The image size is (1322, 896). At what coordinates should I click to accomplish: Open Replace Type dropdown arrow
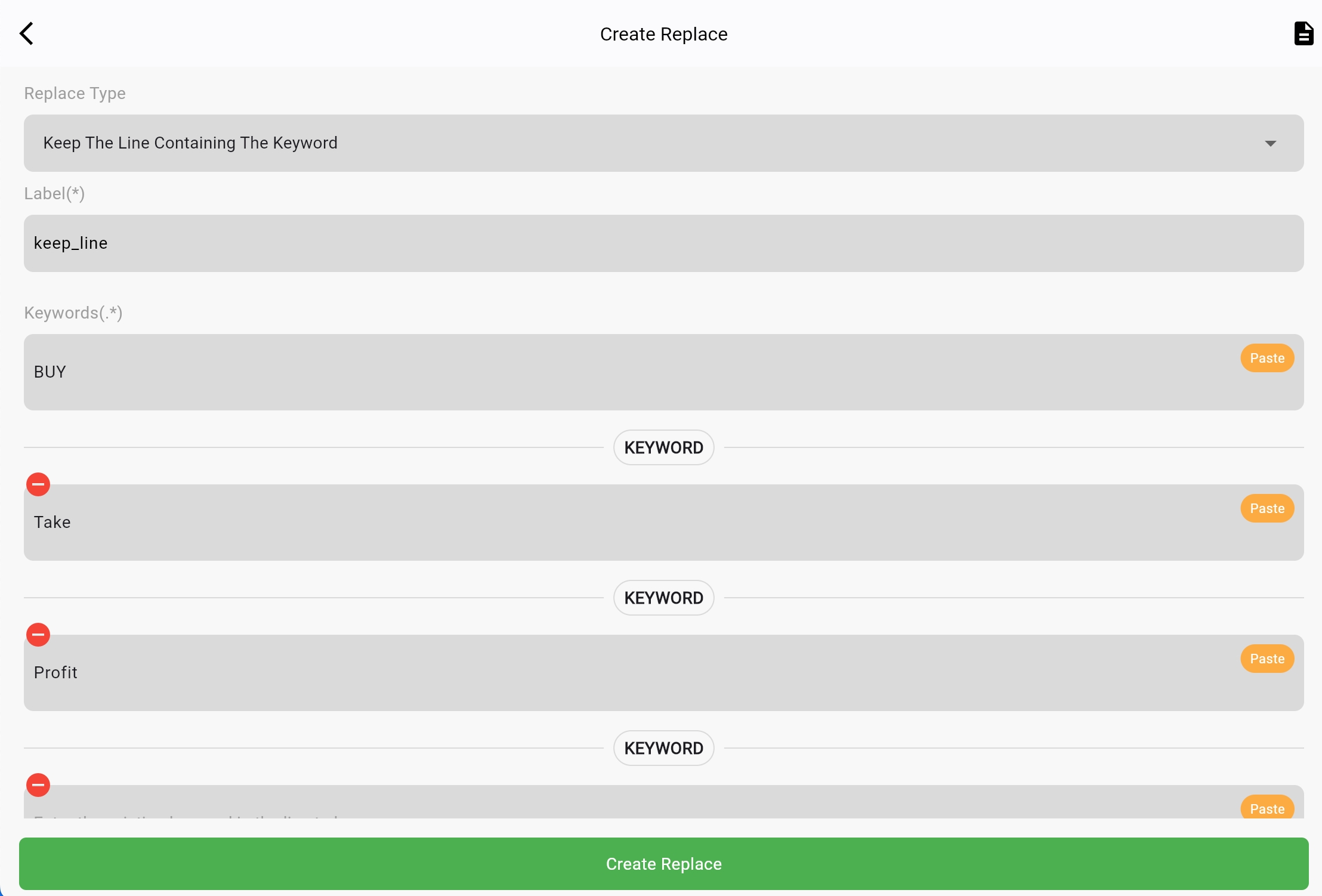pos(1270,143)
